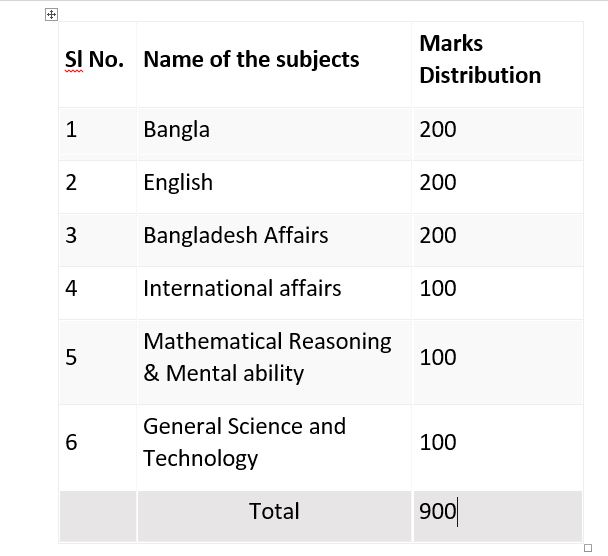Click the "Marks Distribution" header cell
Viewport: 608px width, 556px height.
pyautogui.click(x=480, y=59)
